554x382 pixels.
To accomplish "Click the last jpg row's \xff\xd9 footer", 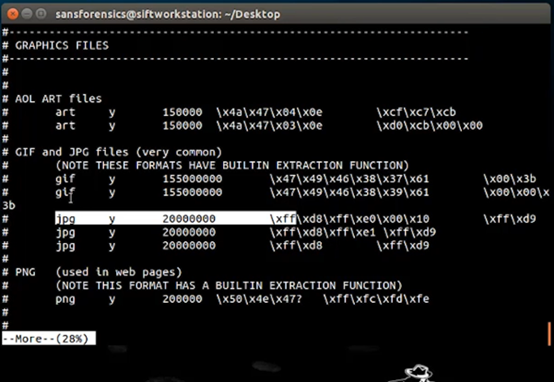I will click(x=403, y=246).
